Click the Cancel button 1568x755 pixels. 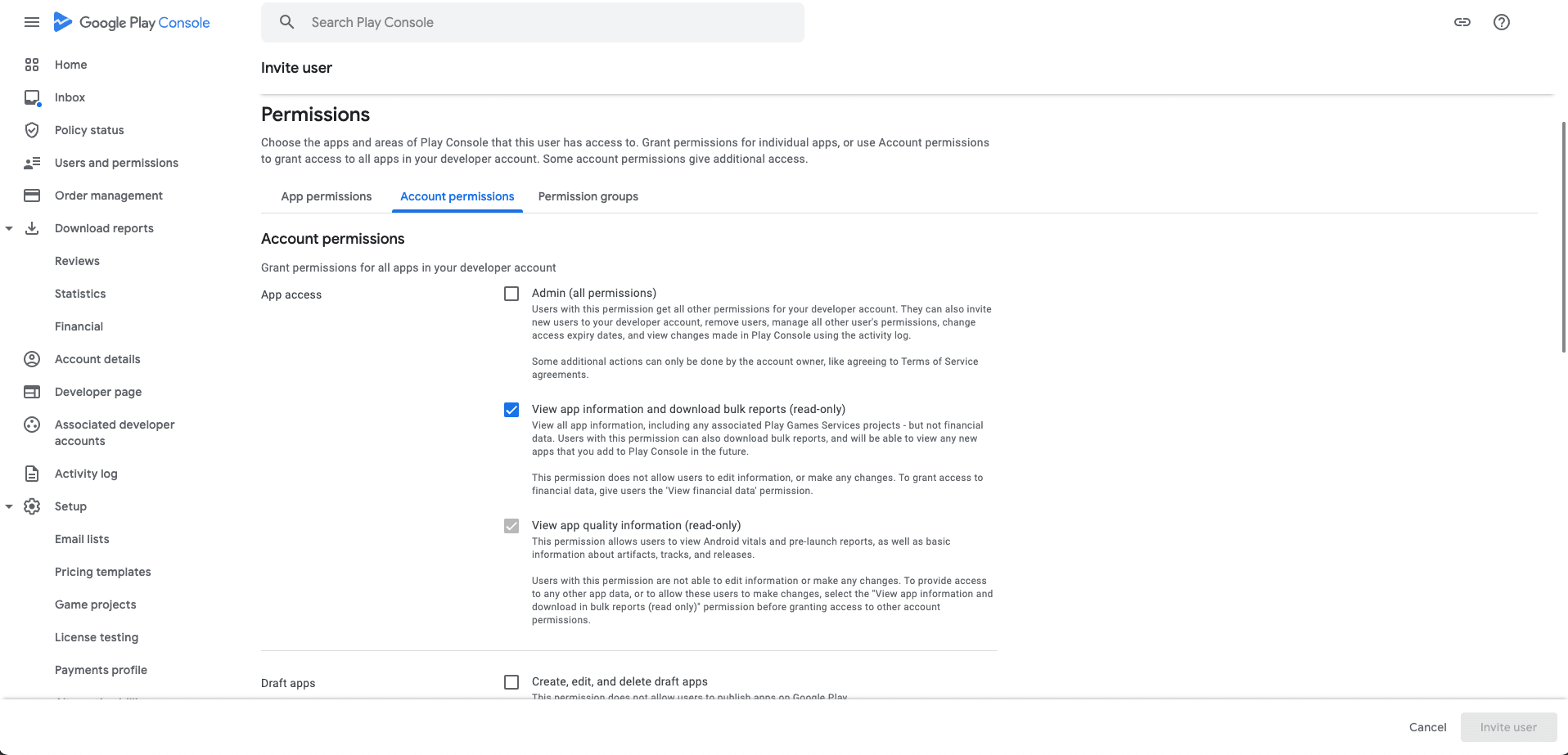(1427, 727)
